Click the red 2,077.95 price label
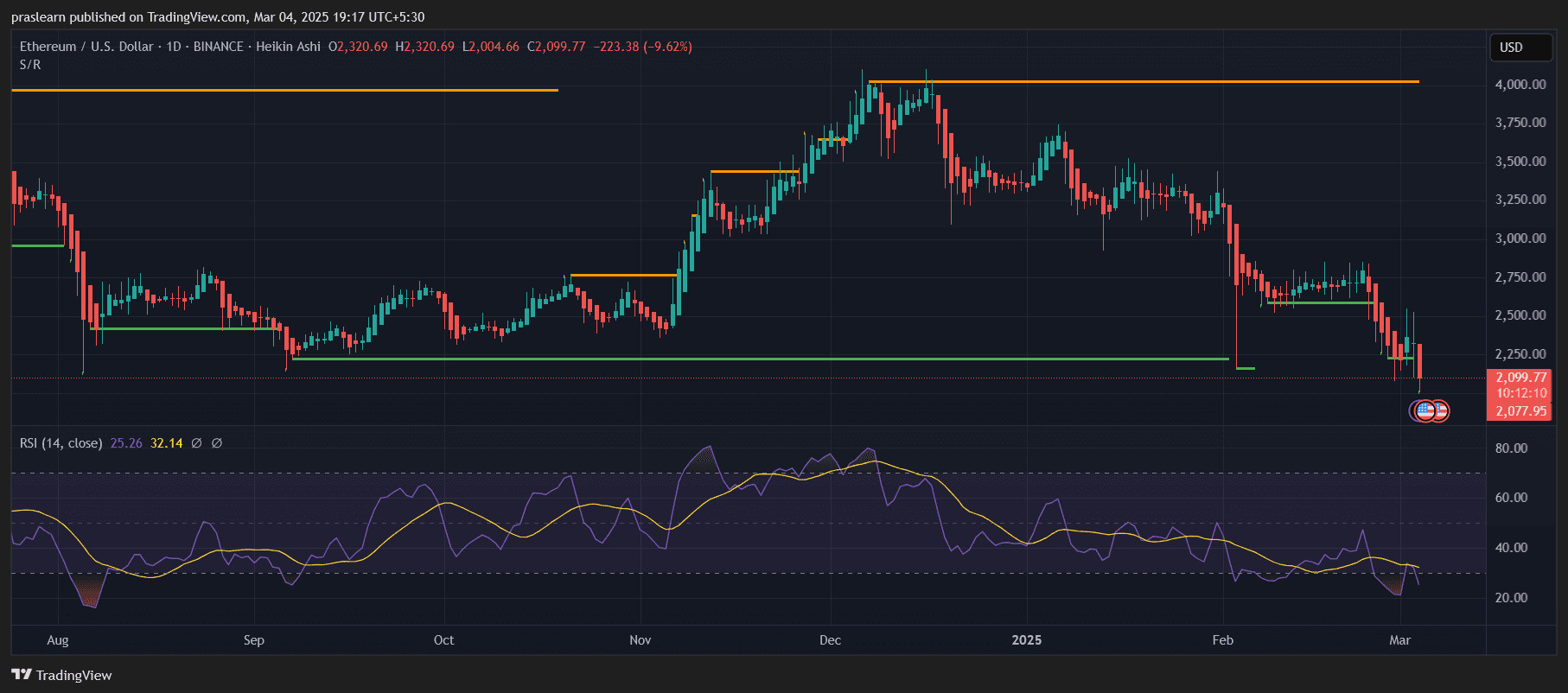Viewport: 1568px width, 693px height. pyautogui.click(x=1520, y=411)
